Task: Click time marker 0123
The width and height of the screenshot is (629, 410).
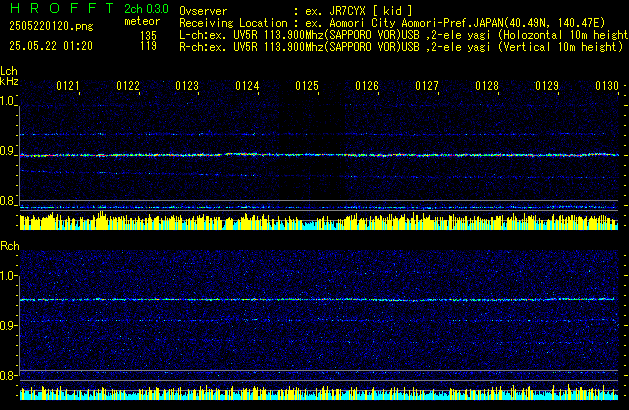Action: tap(187, 86)
